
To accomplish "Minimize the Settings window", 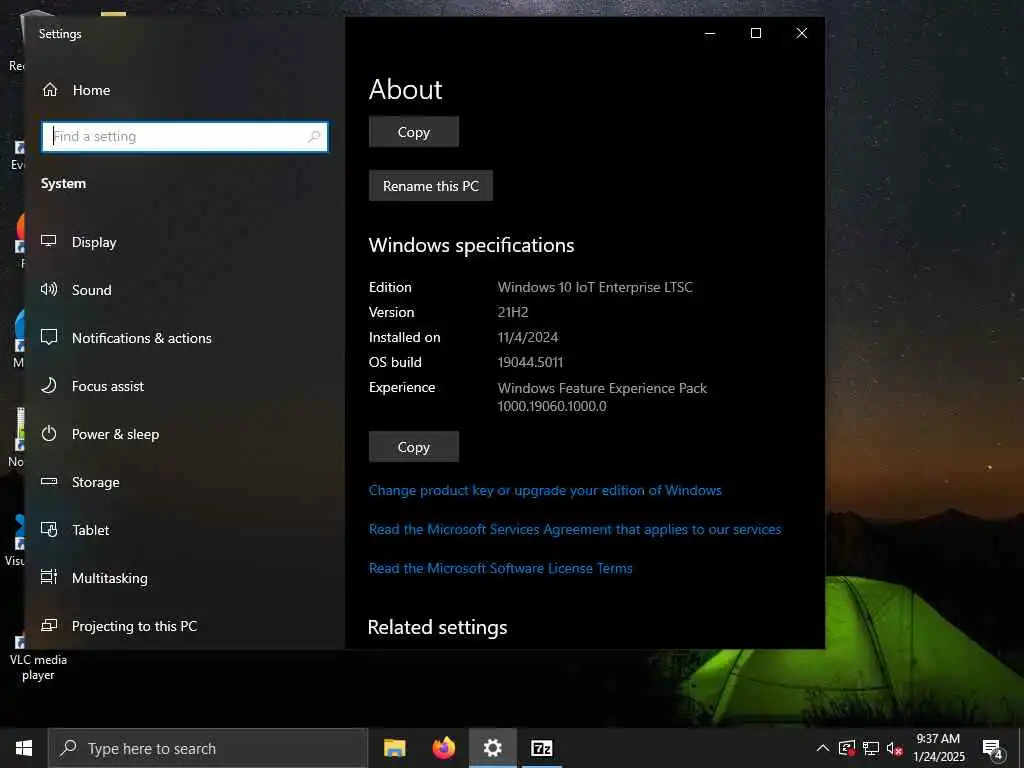I will (x=710, y=33).
